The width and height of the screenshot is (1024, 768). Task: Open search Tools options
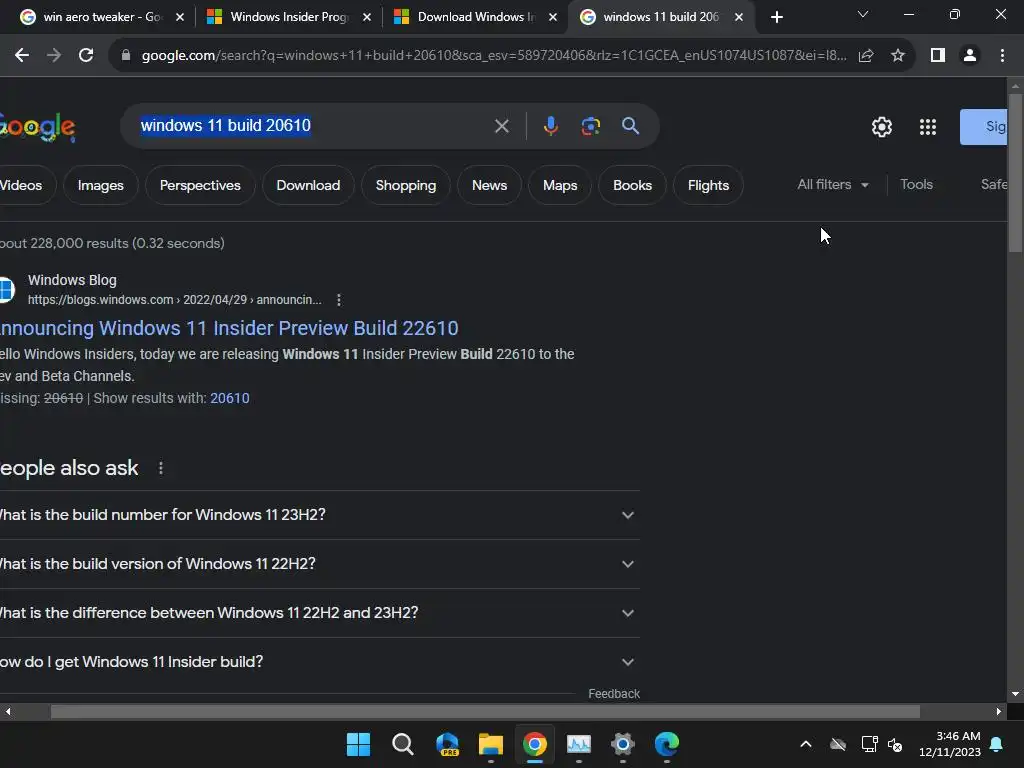click(916, 185)
